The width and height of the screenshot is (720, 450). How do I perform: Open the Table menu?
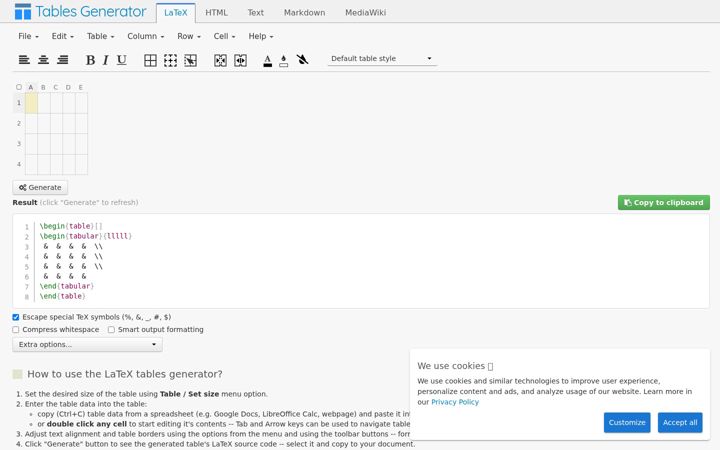(101, 36)
